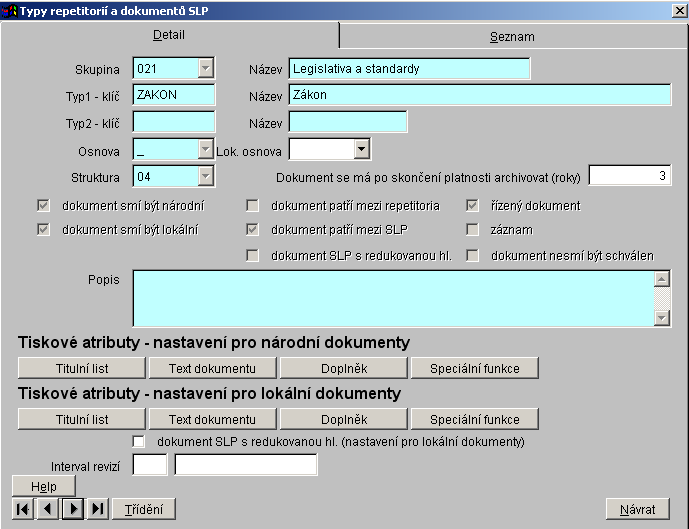The image size is (689, 529).
Task: Go to the next record
Action: click(72, 509)
